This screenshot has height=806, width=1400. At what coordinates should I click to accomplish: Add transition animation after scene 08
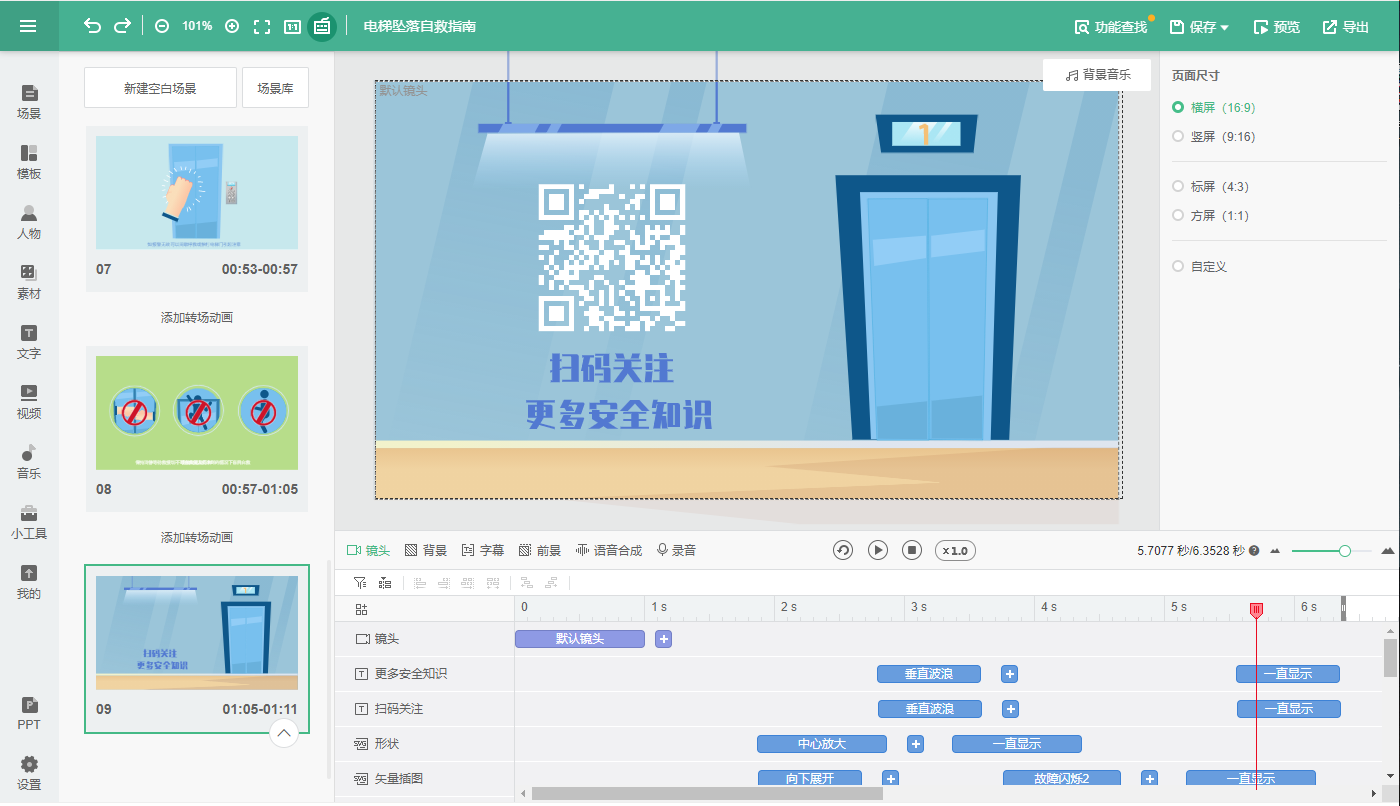(197, 537)
